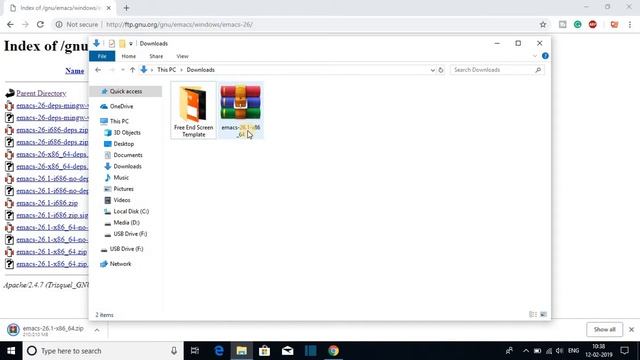
Task: Open Desktop in navigation pane
Action: click(x=124, y=144)
